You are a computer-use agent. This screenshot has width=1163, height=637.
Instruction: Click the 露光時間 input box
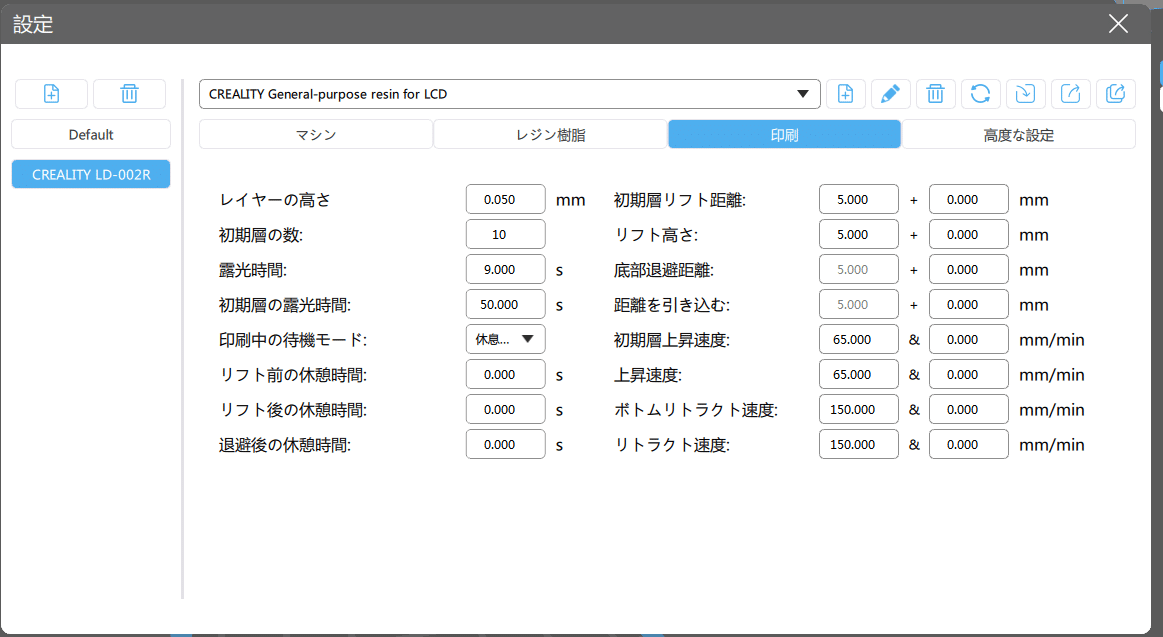pyautogui.click(x=505, y=269)
